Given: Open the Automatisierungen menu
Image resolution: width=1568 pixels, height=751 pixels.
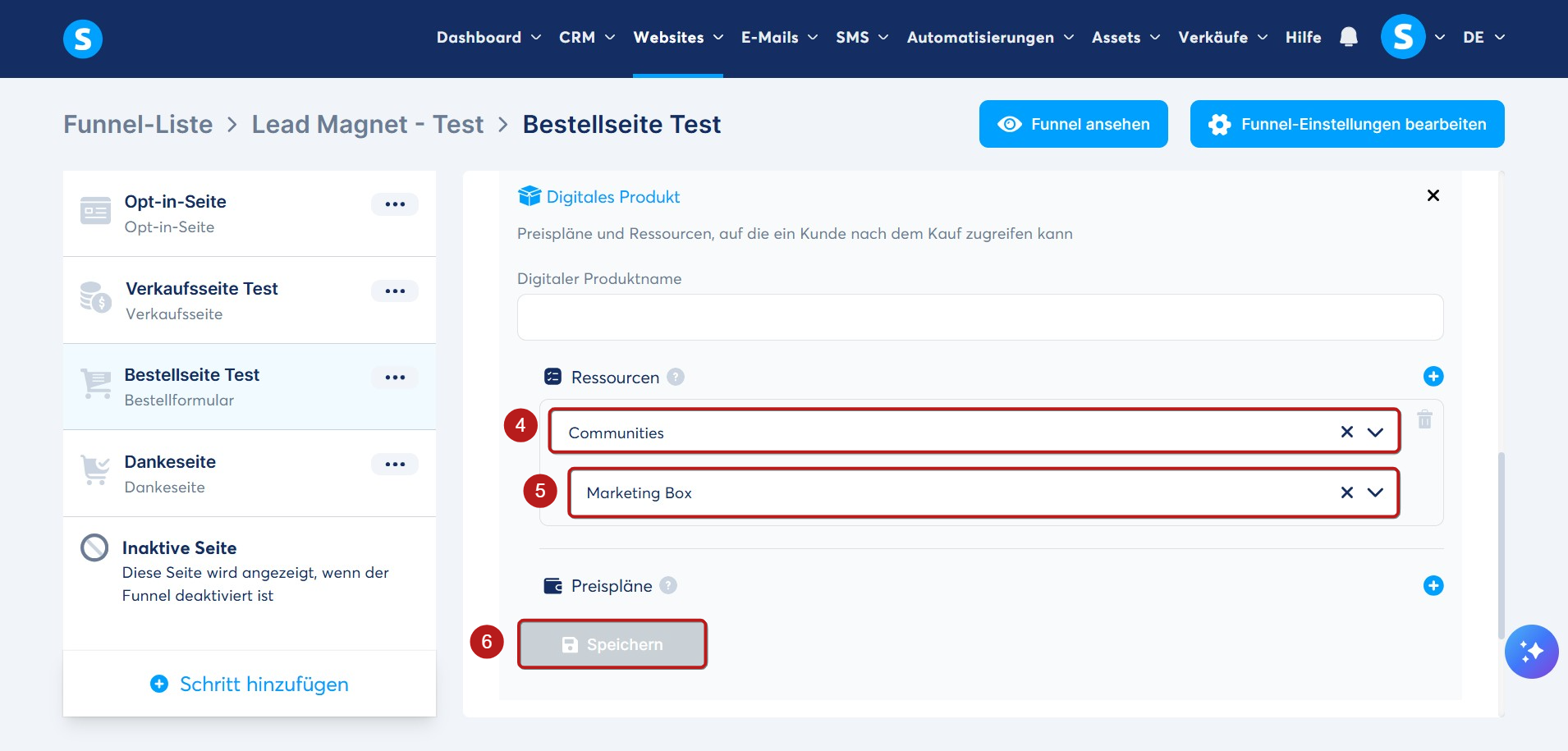Looking at the screenshot, I should coord(990,37).
